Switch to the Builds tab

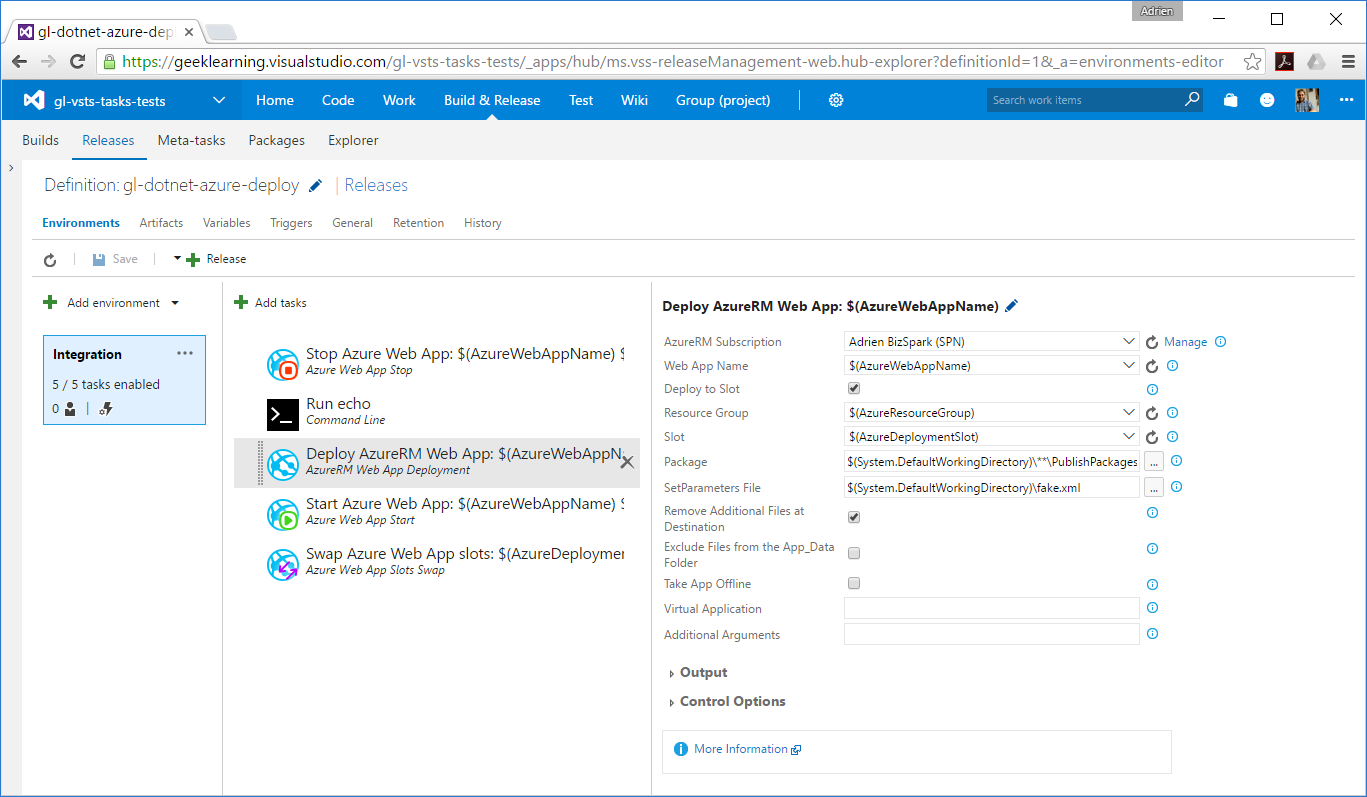41,140
